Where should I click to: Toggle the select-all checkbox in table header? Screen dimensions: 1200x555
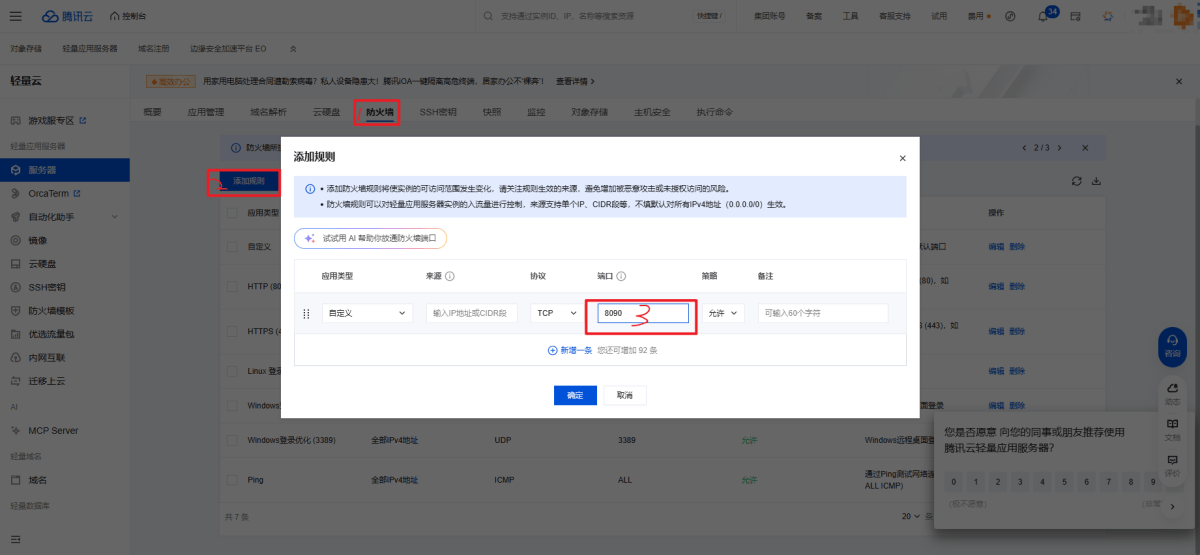tap(232, 213)
